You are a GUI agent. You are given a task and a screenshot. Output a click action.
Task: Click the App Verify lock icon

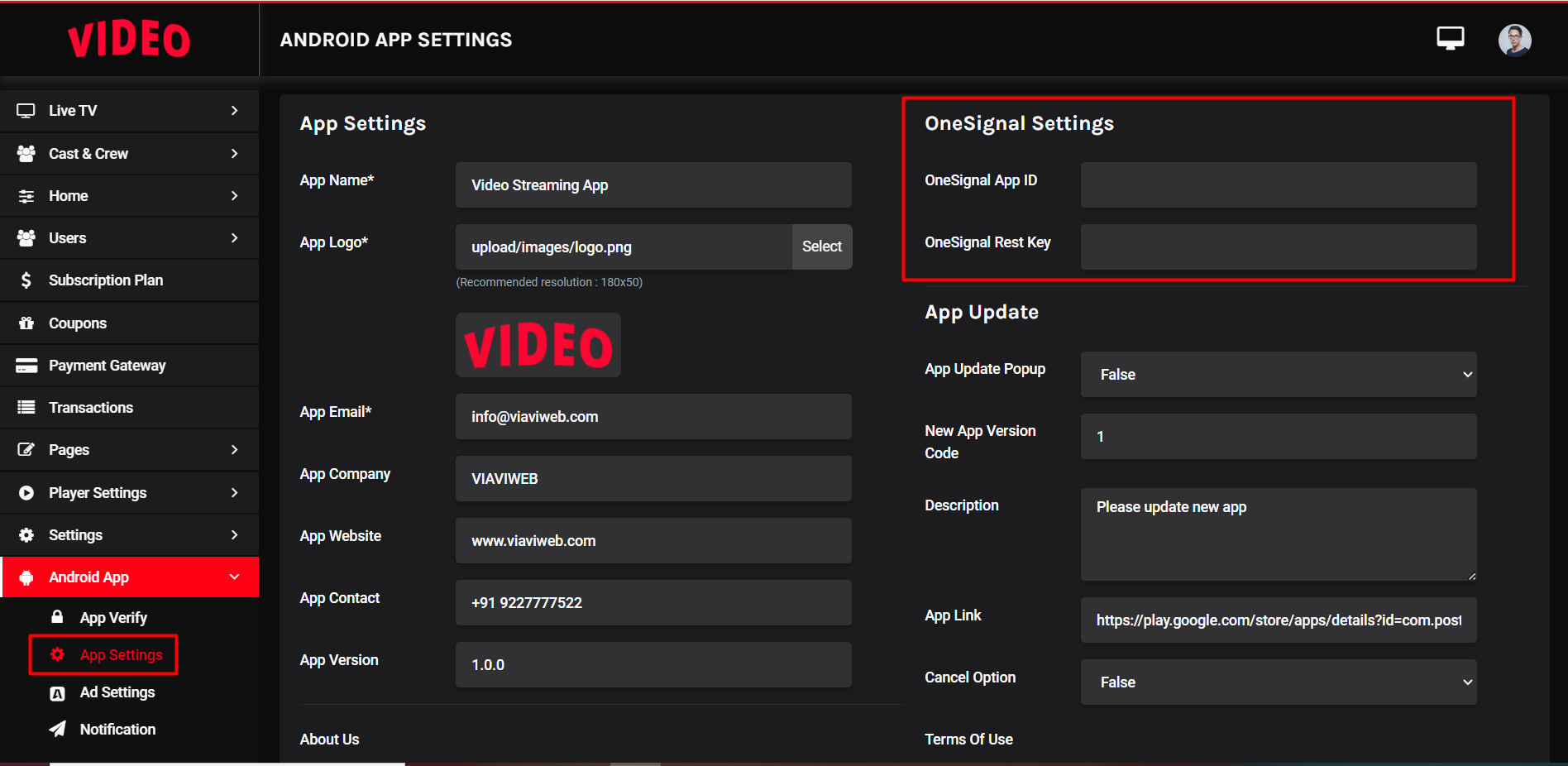pyautogui.click(x=57, y=617)
